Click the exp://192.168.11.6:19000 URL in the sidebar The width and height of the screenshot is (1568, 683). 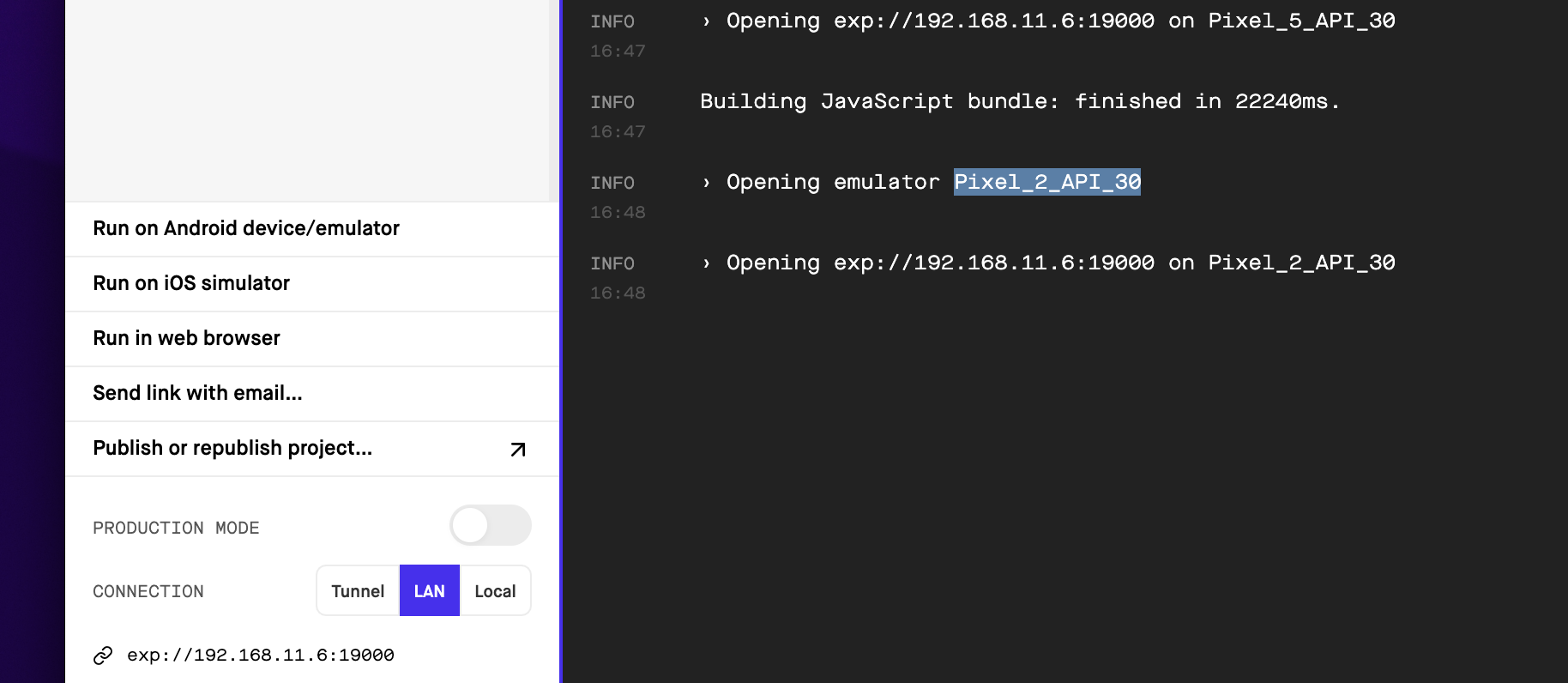[x=261, y=656]
